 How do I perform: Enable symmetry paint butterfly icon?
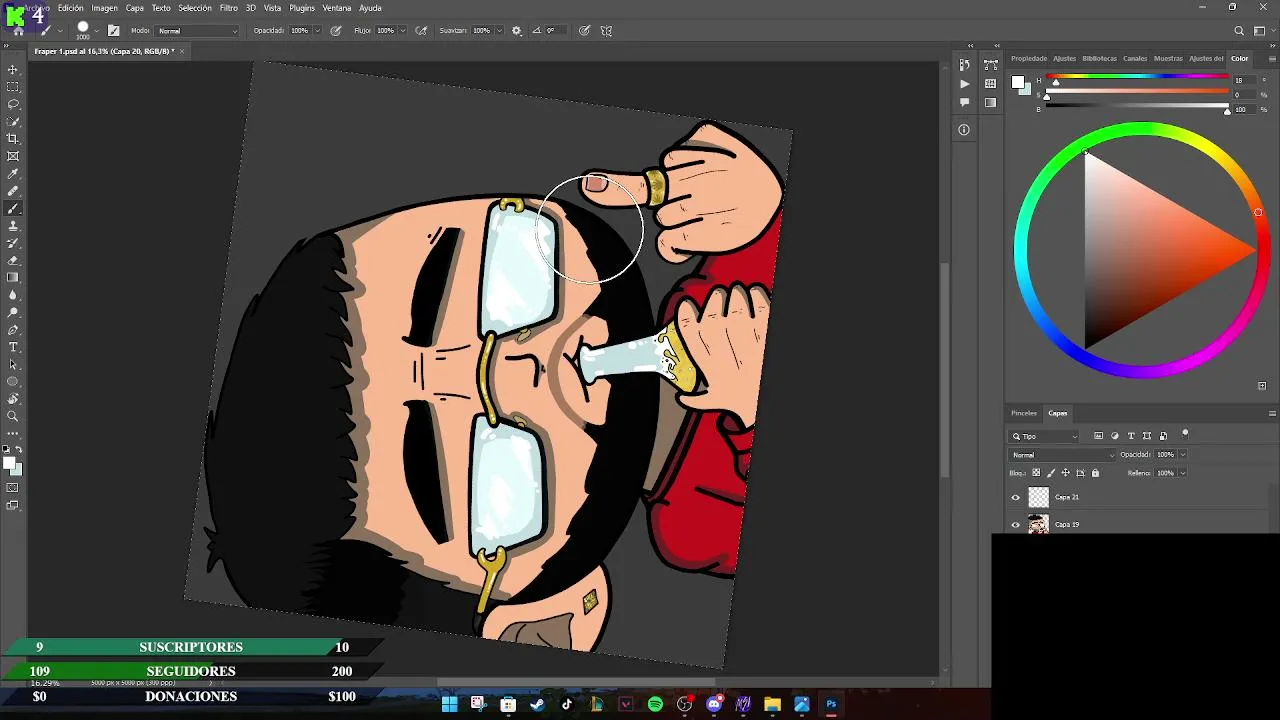[606, 31]
